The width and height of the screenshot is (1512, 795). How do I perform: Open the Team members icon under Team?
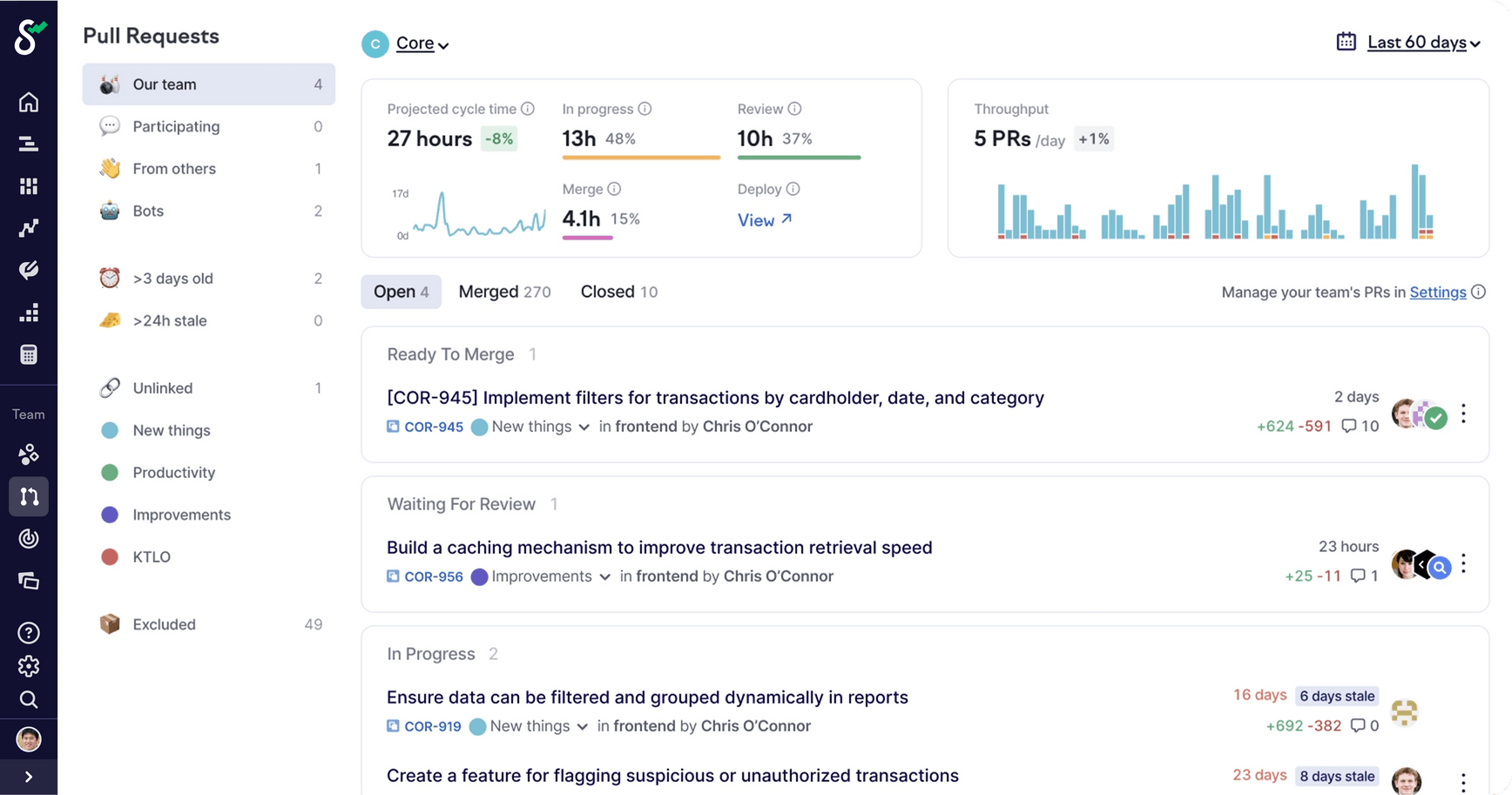(29, 454)
